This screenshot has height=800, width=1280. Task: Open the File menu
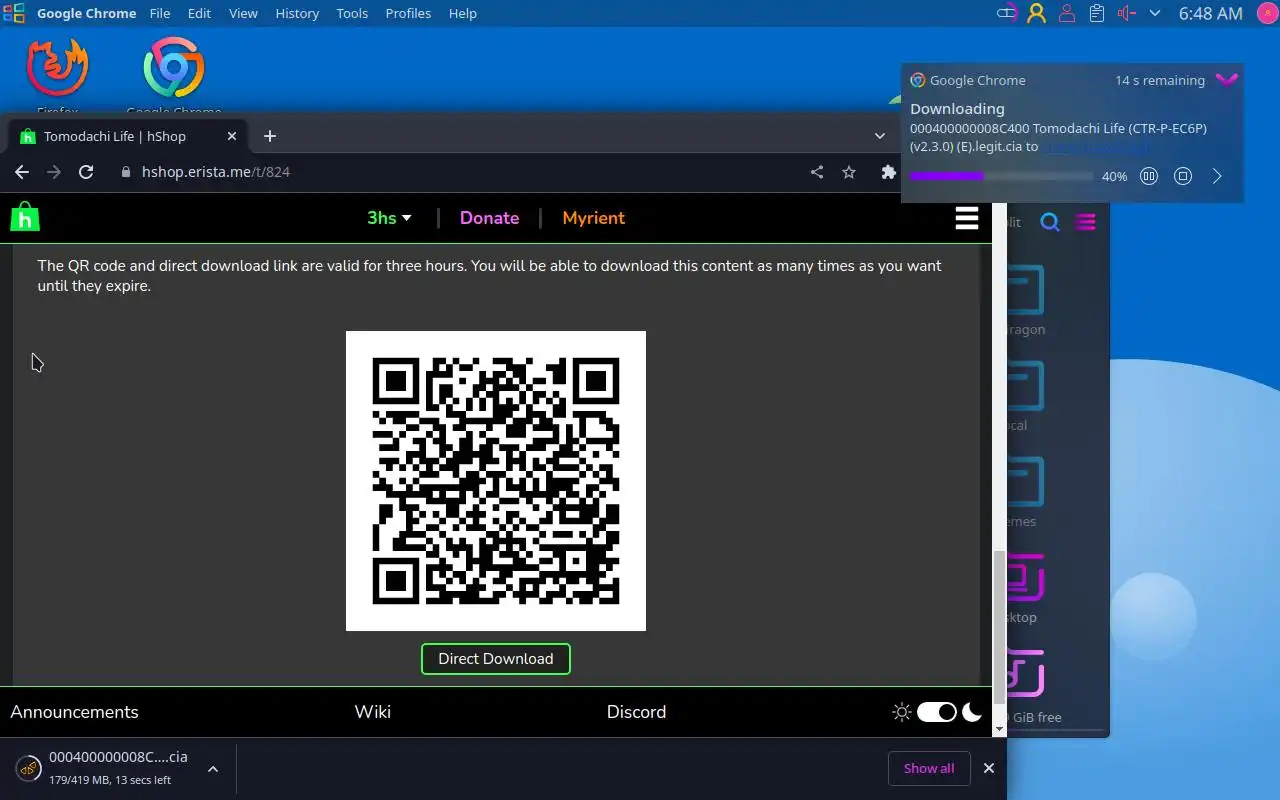coord(160,13)
